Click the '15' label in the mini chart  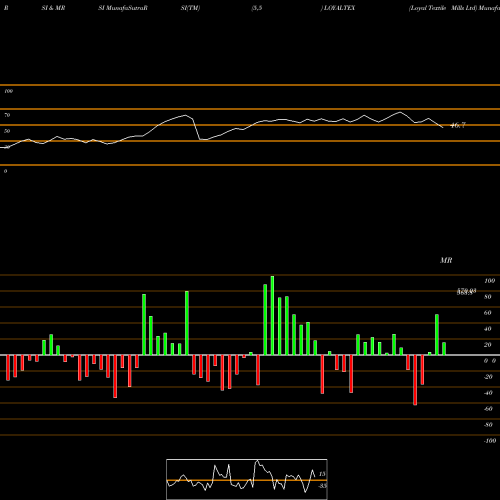click(x=322, y=474)
